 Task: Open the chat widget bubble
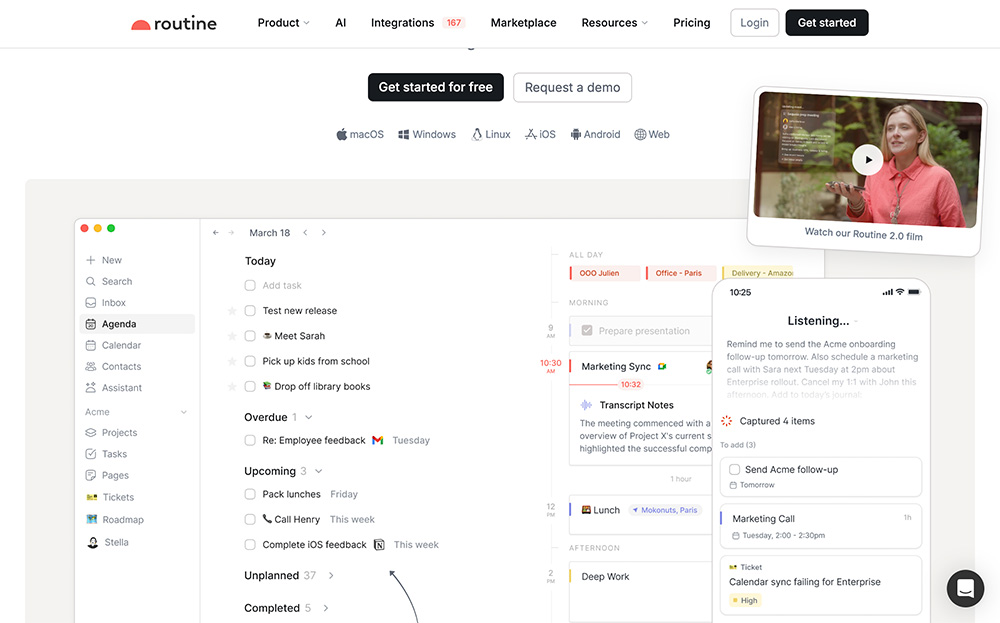965,588
